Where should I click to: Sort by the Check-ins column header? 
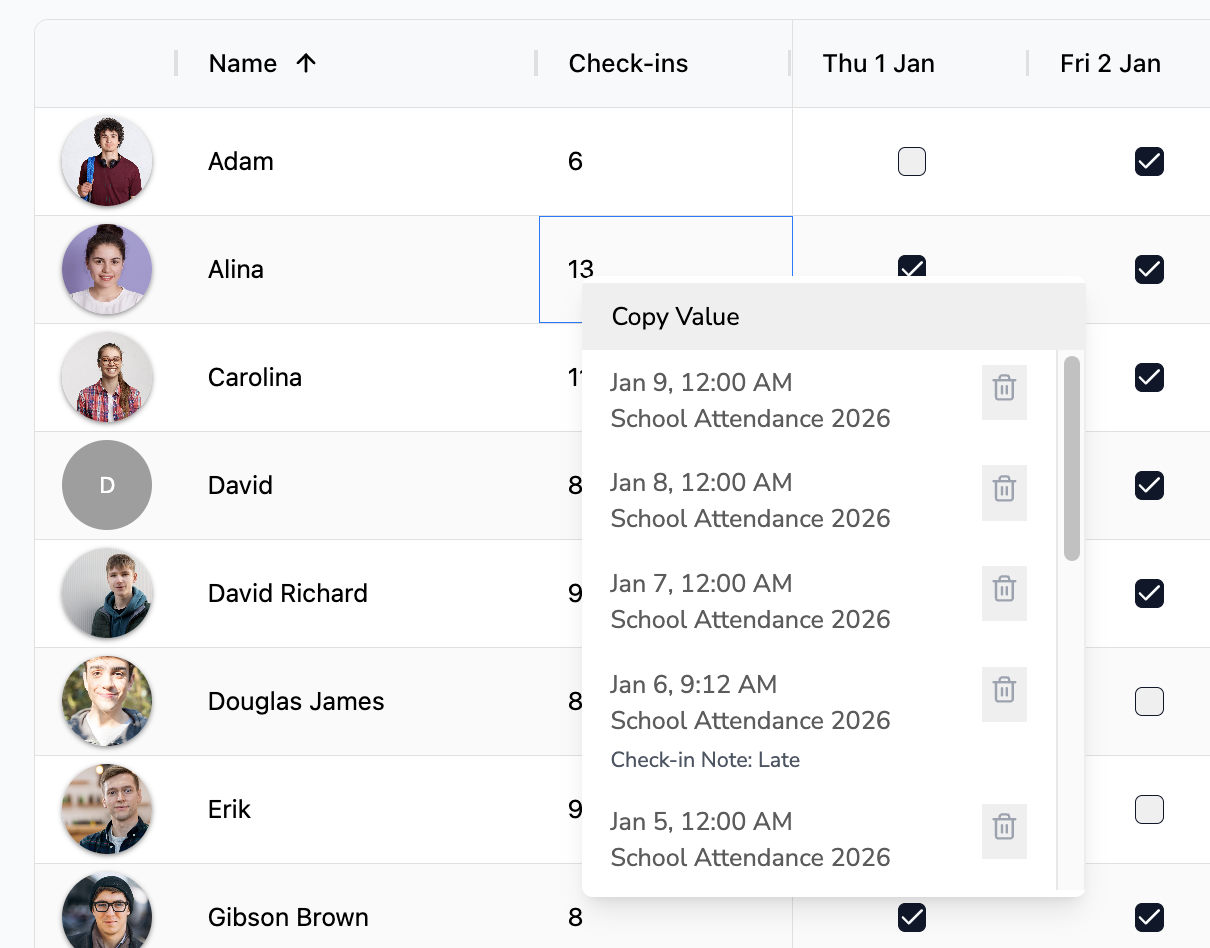click(628, 64)
